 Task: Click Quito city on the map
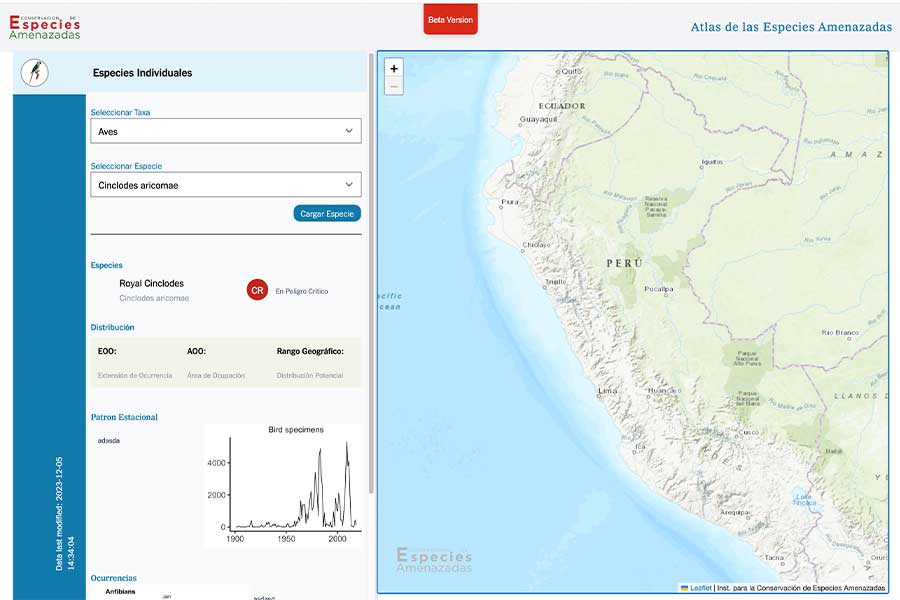[x=571, y=71]
